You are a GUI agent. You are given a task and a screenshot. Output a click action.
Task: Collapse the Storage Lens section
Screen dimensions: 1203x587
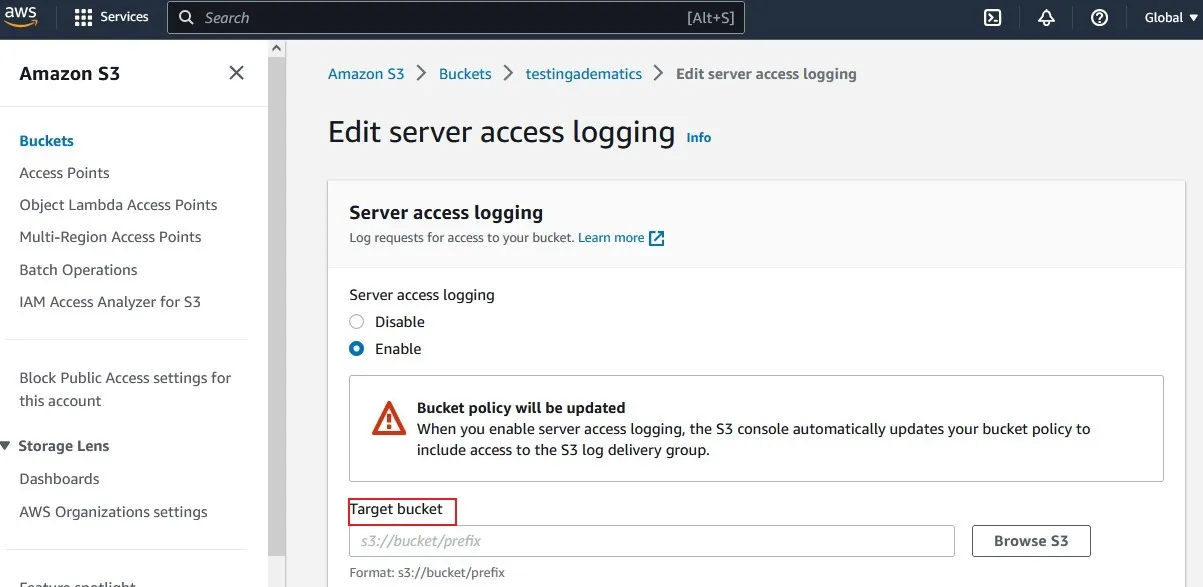pyautogui.click(x=6, y=446)
